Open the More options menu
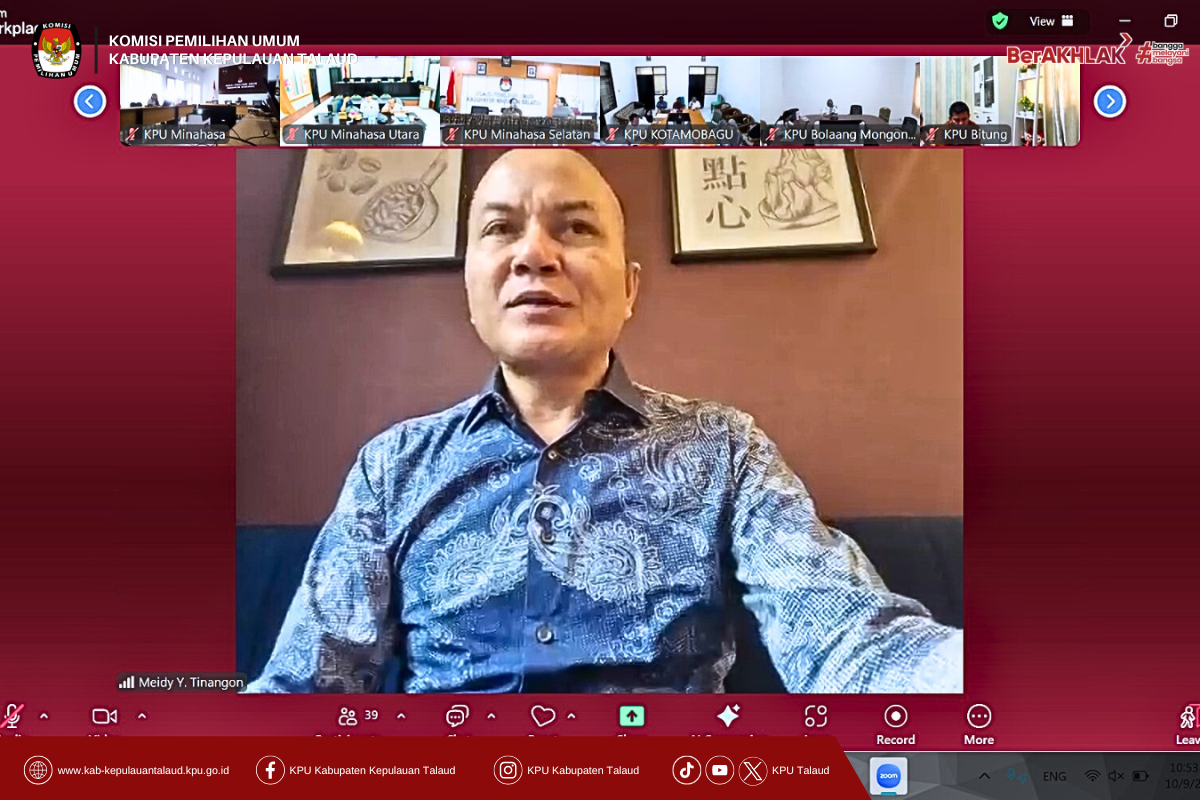The width and height of the screenshot is (1200, 800). (979, 722)
